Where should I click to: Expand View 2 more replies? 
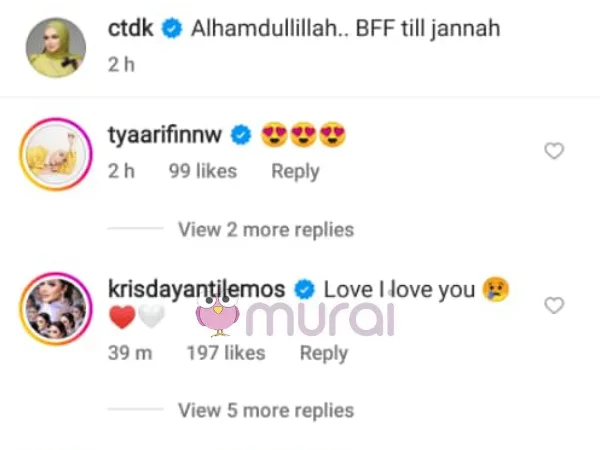click(x=266, y=230)
